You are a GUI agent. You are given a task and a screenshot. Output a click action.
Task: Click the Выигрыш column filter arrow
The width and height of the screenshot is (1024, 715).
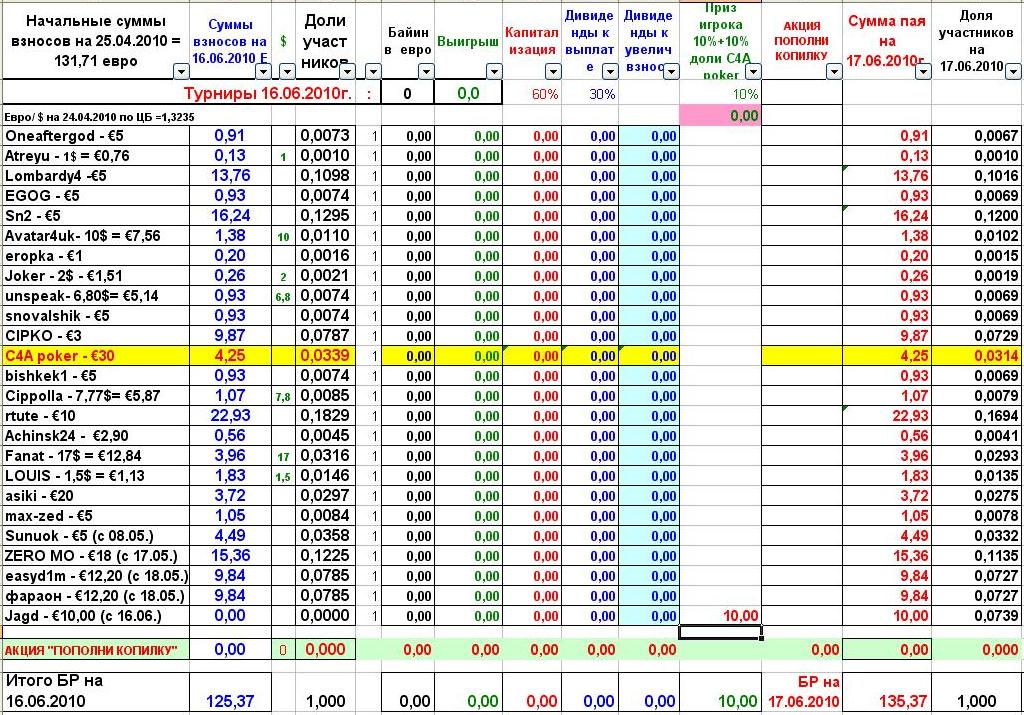[493, 71]
